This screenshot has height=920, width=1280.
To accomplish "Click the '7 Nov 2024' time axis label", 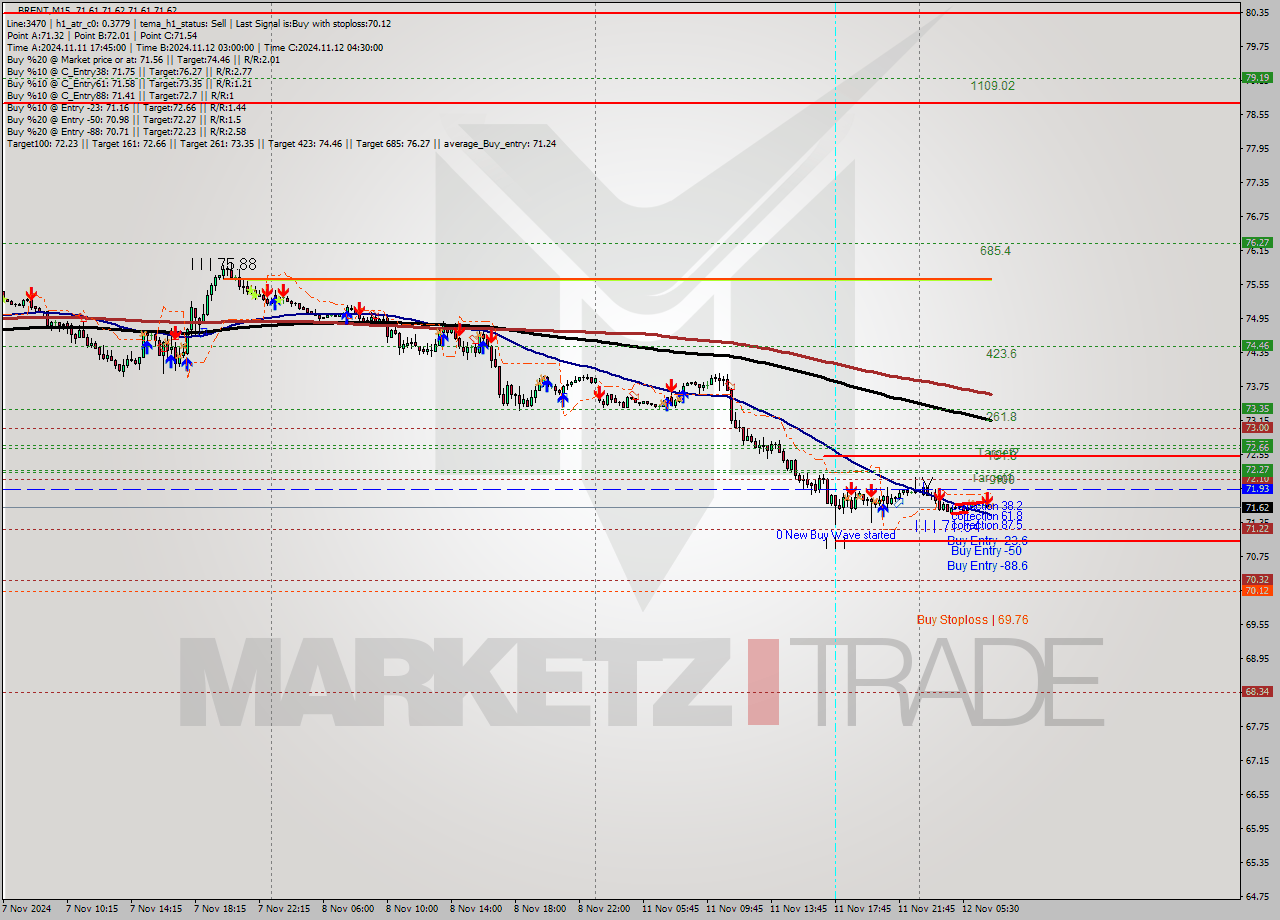I will 27,909.
